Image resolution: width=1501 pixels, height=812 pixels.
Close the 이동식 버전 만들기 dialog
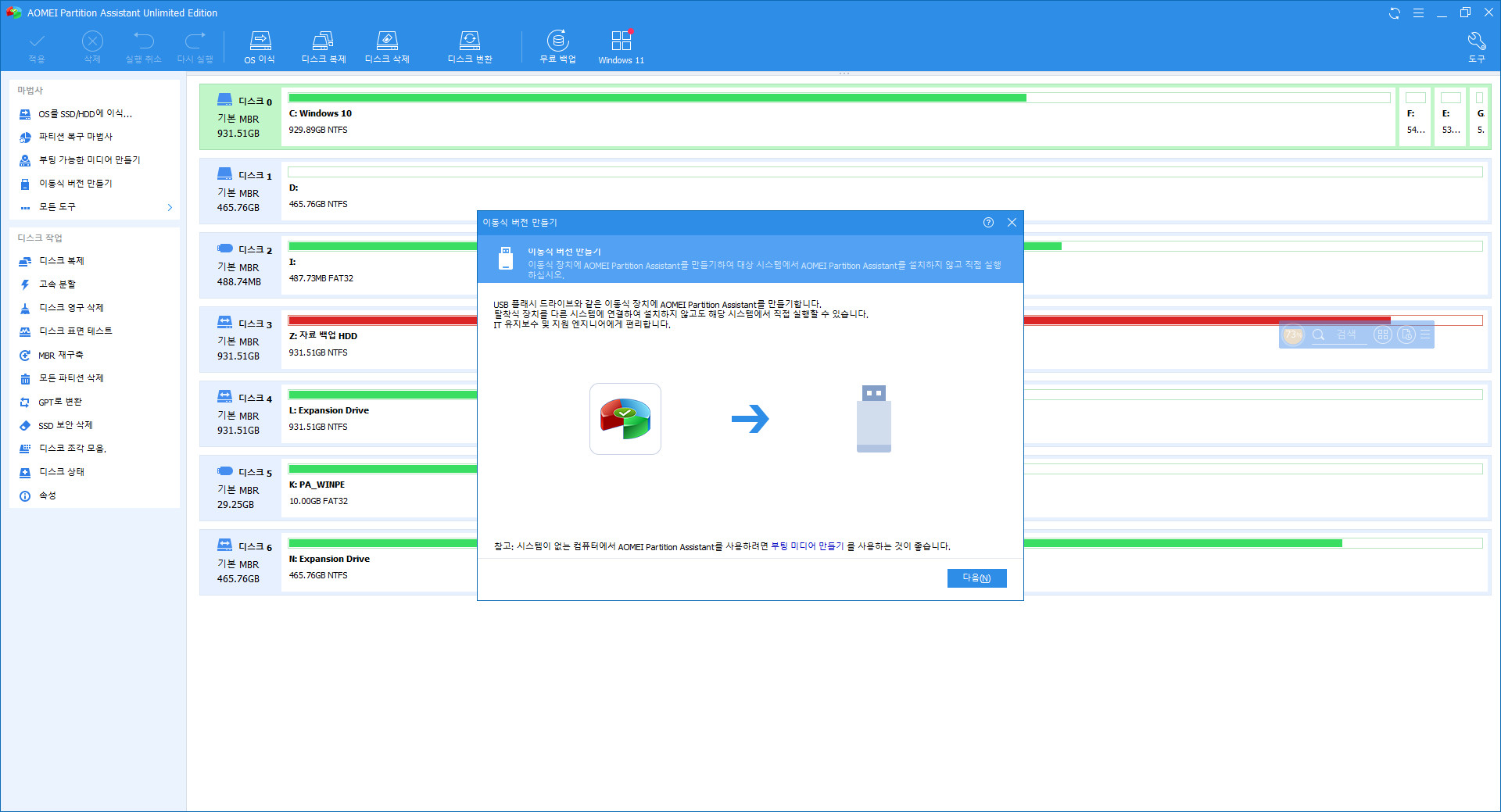tap(1012, 223)
